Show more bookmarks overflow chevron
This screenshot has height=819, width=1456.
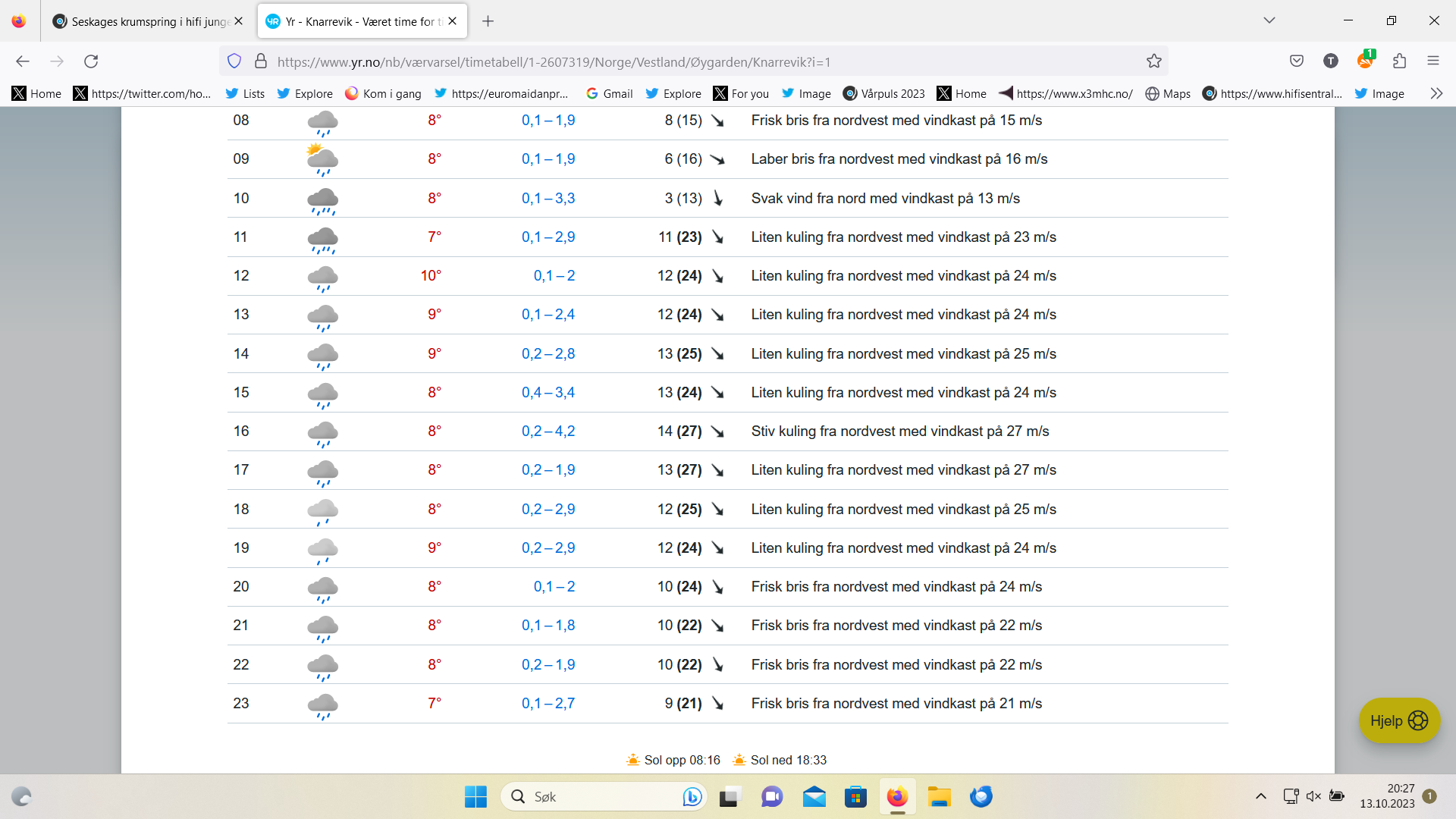tap(1436, 93)
